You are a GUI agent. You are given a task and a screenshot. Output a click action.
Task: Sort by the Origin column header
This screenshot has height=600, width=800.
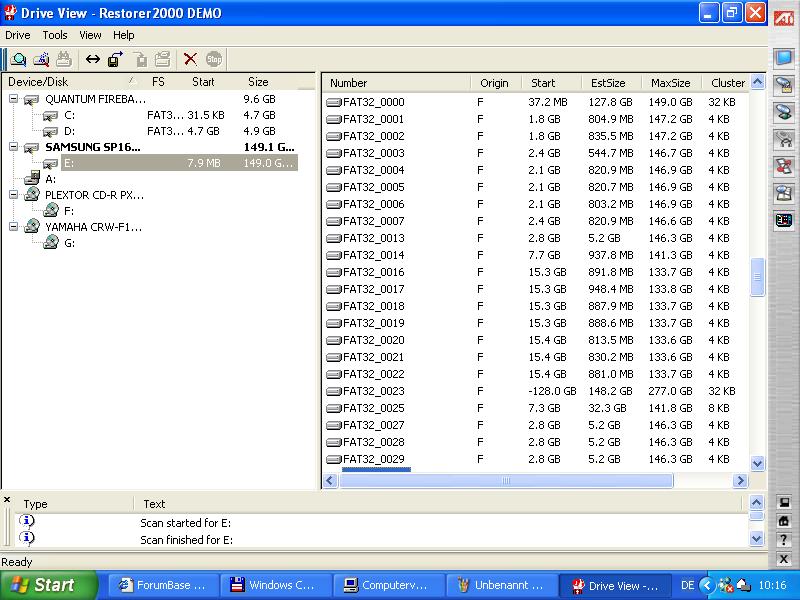point(496,83)
